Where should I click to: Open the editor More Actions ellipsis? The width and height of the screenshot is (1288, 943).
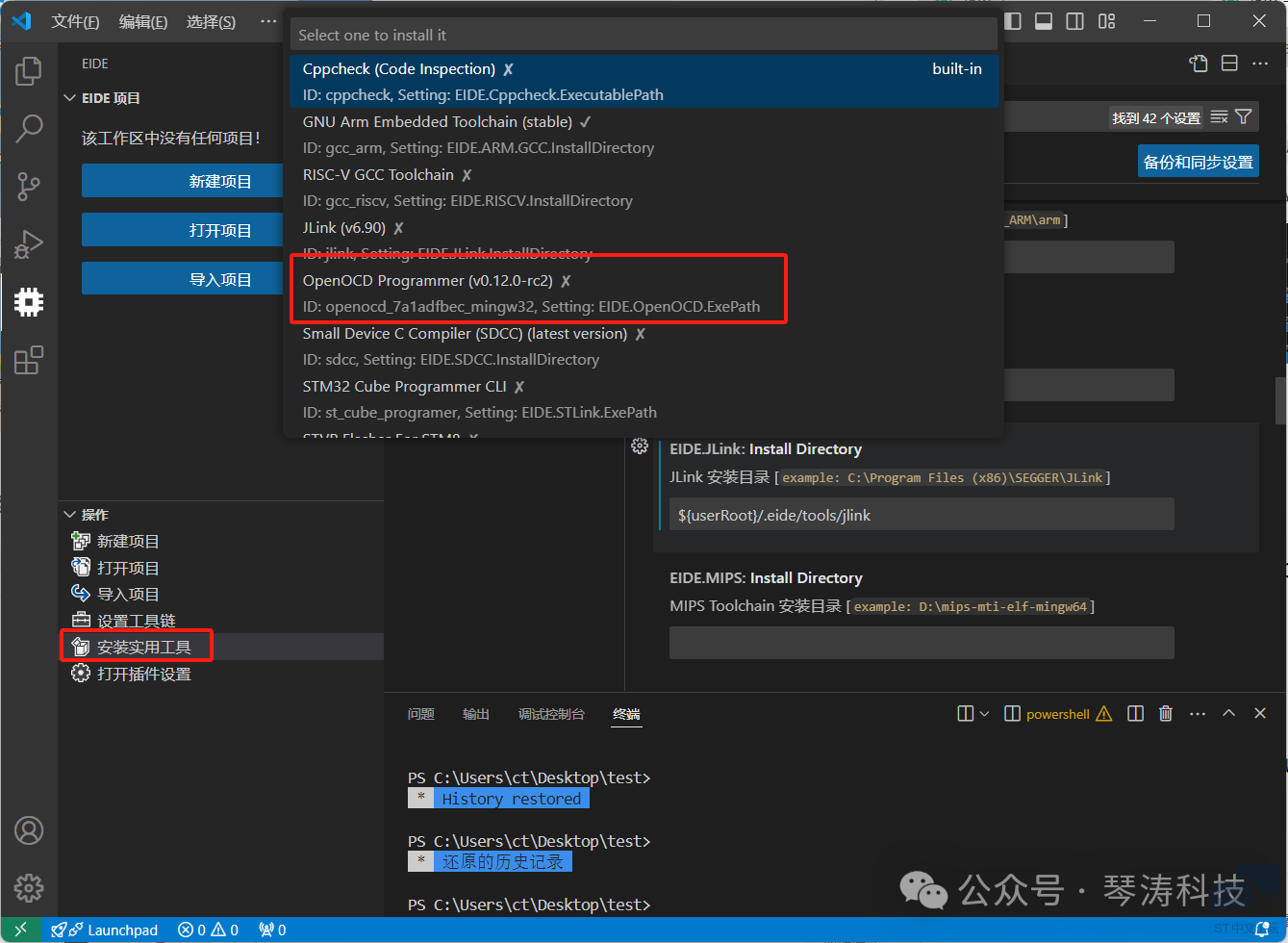(1260, 64)
